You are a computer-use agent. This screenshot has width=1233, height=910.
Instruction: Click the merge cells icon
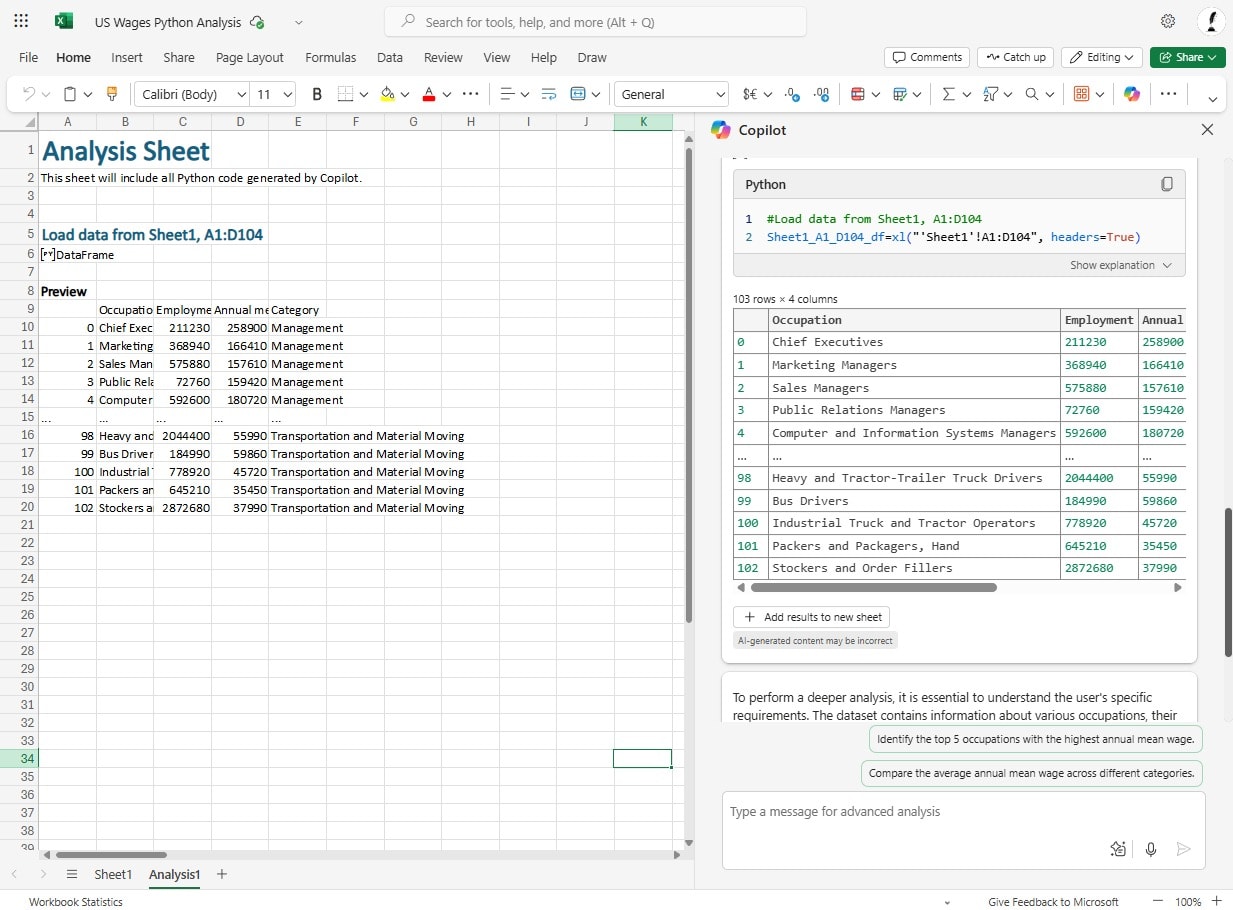coord(578,94)
